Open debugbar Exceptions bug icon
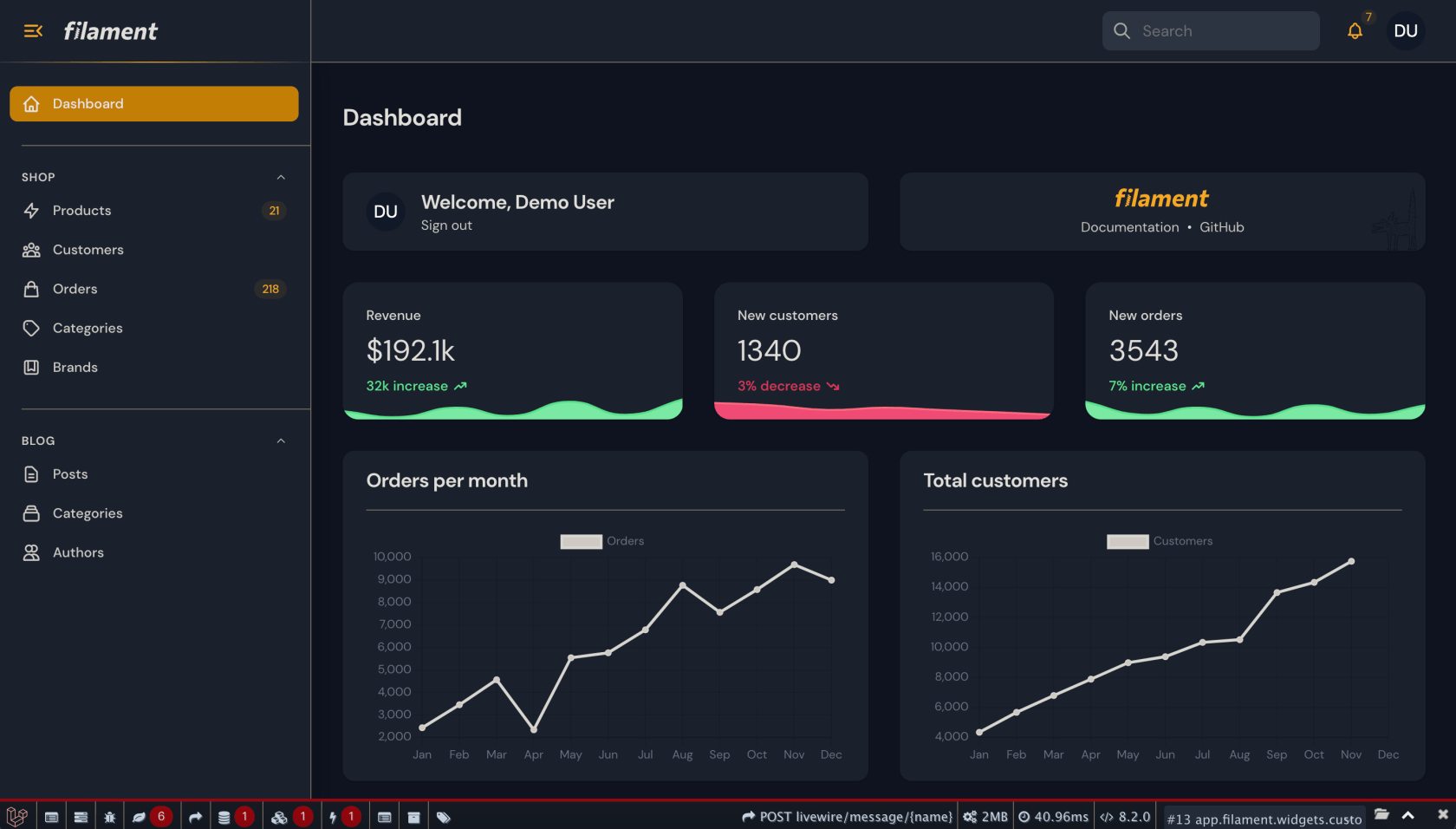 click(109, 817)
